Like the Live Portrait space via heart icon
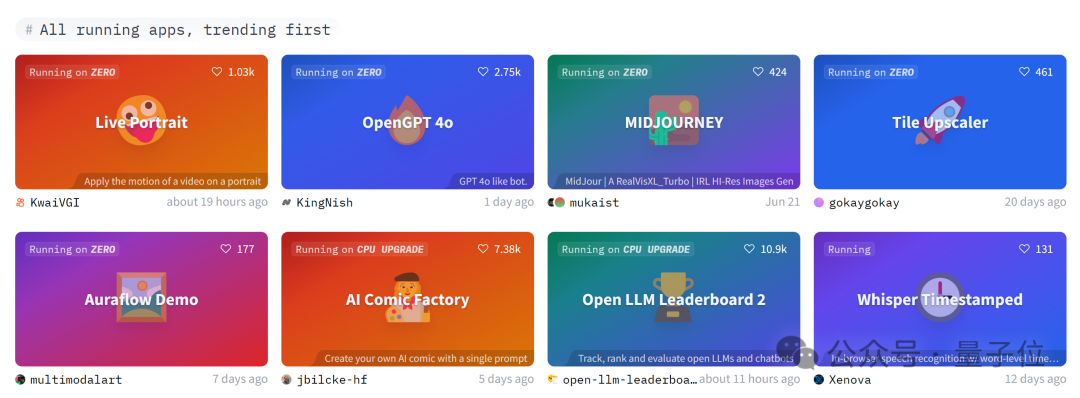This screenshot has height=398, width=1080. 217,72
